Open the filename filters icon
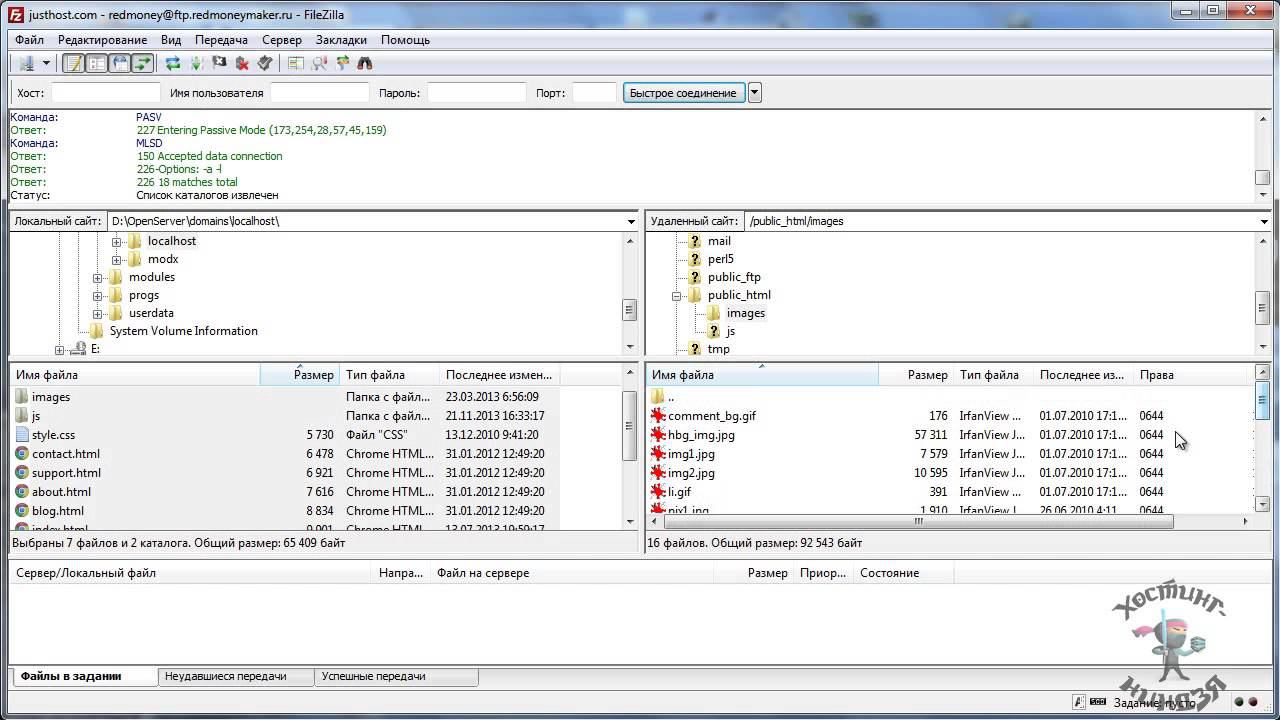Viewport: 1280px width, 720px height. (x=296, y=63)
